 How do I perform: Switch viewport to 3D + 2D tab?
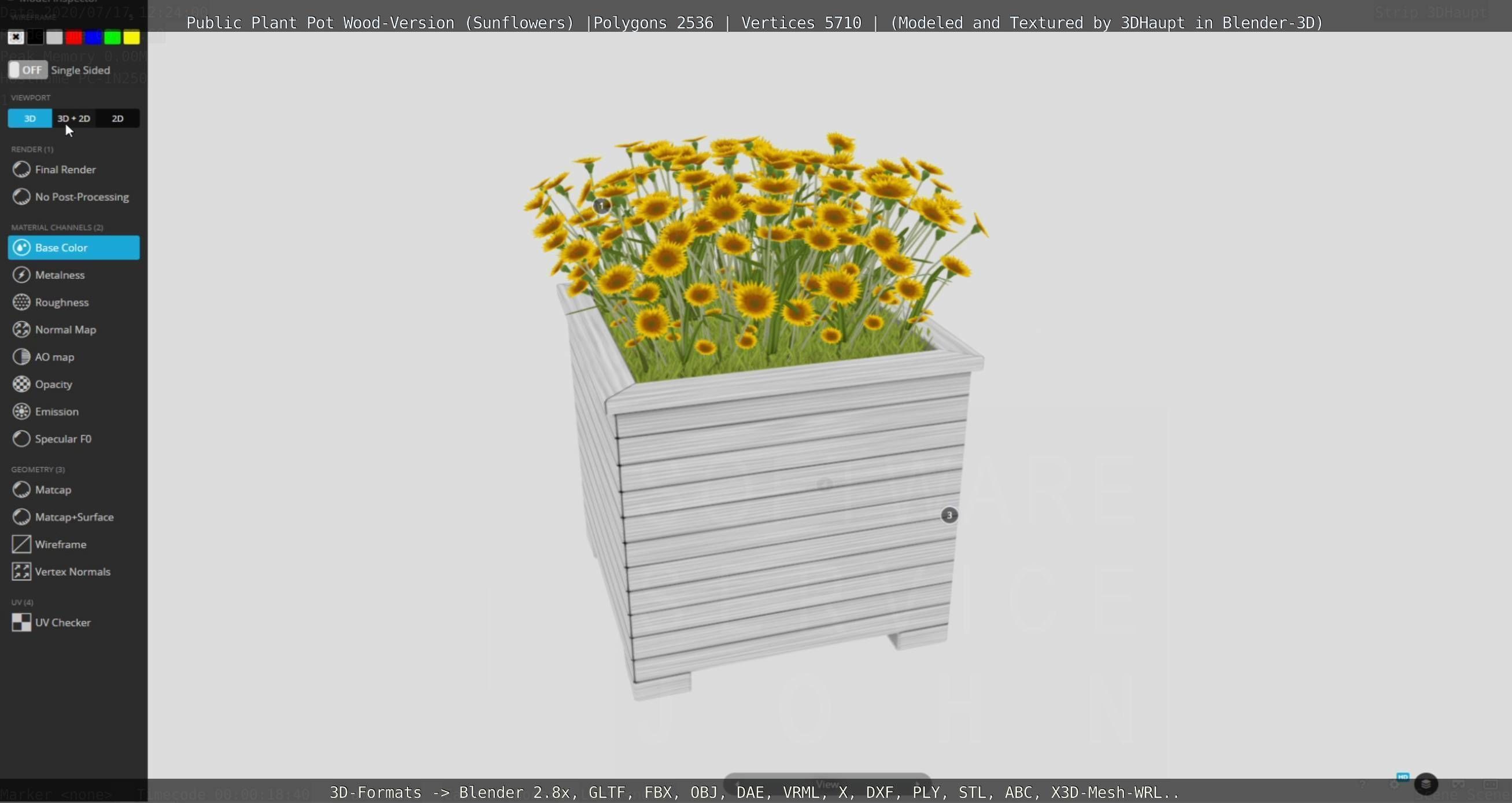pyautogui.click(x=74, y=118)
